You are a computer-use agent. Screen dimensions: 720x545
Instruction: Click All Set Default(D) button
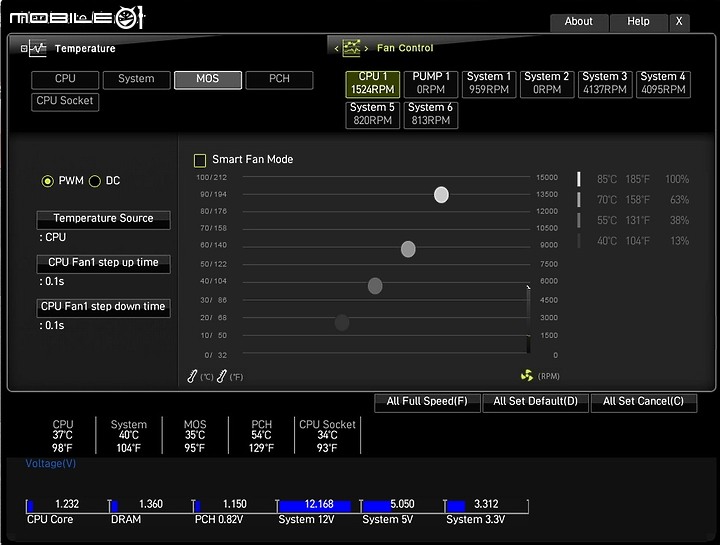[x=535, y=402]
